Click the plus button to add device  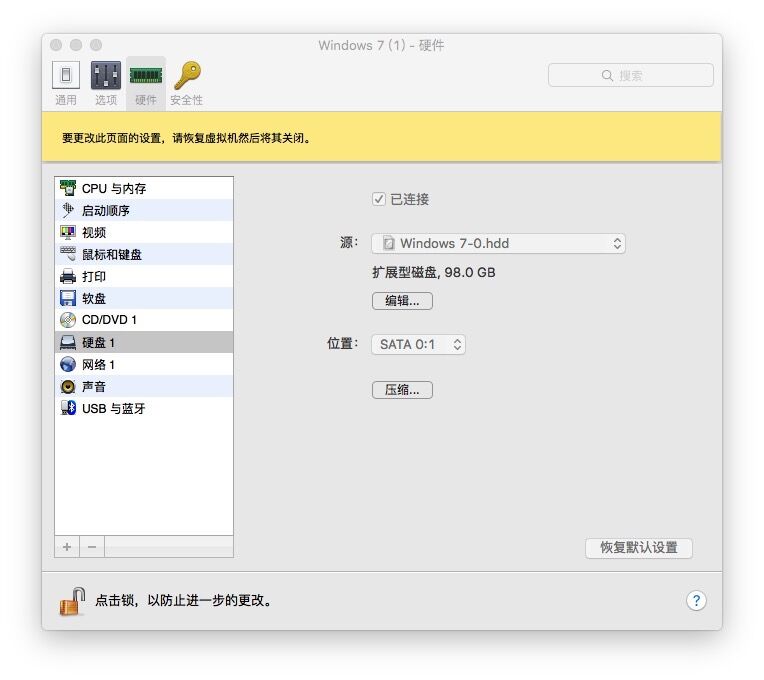[67, 547]
